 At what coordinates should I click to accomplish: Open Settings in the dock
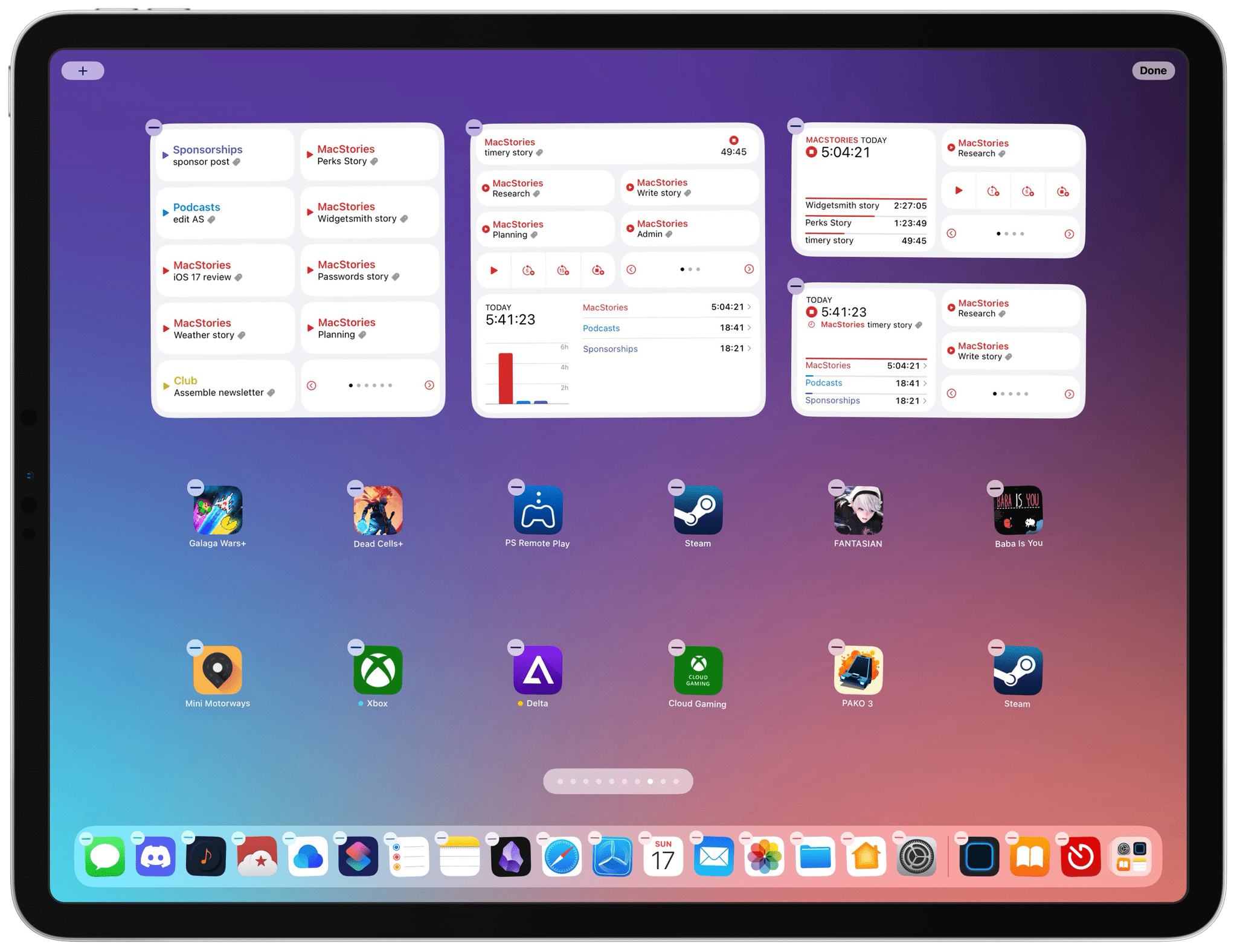tap(917, 857)
